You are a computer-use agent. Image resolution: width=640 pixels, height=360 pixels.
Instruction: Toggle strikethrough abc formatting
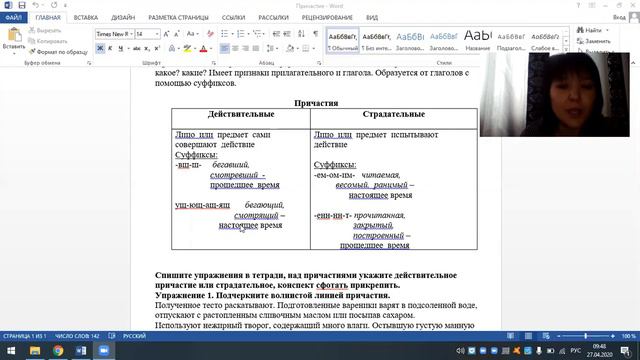pos(137,49)
